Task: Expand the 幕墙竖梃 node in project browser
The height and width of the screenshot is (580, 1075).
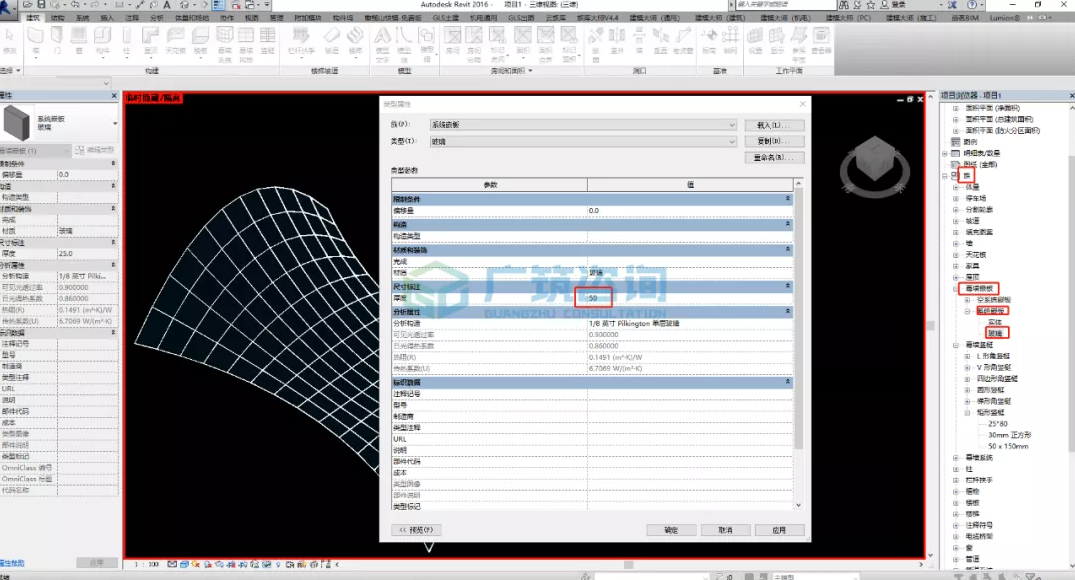Action: click(x=956, y=345)
